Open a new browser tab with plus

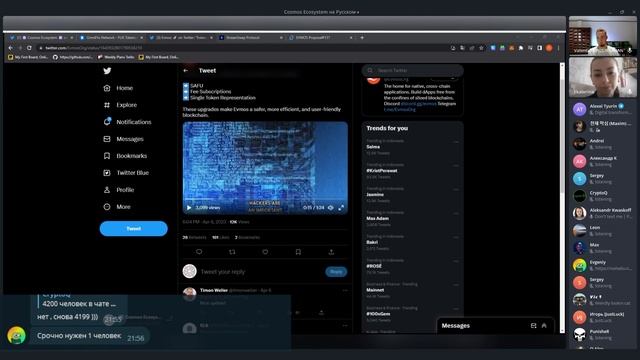(x=362, y=38)
